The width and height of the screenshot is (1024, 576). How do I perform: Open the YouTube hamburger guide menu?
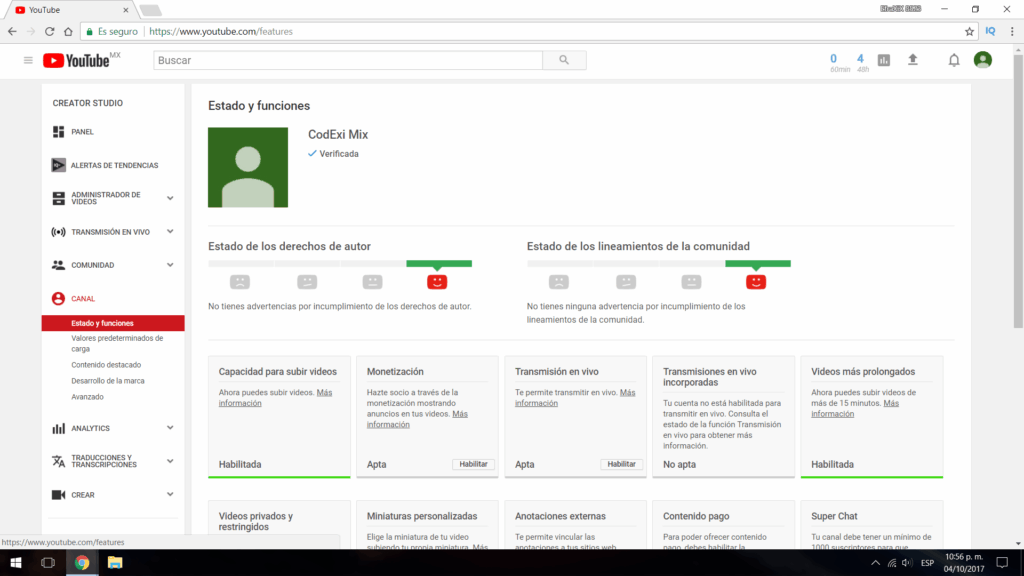coord(28,60)
